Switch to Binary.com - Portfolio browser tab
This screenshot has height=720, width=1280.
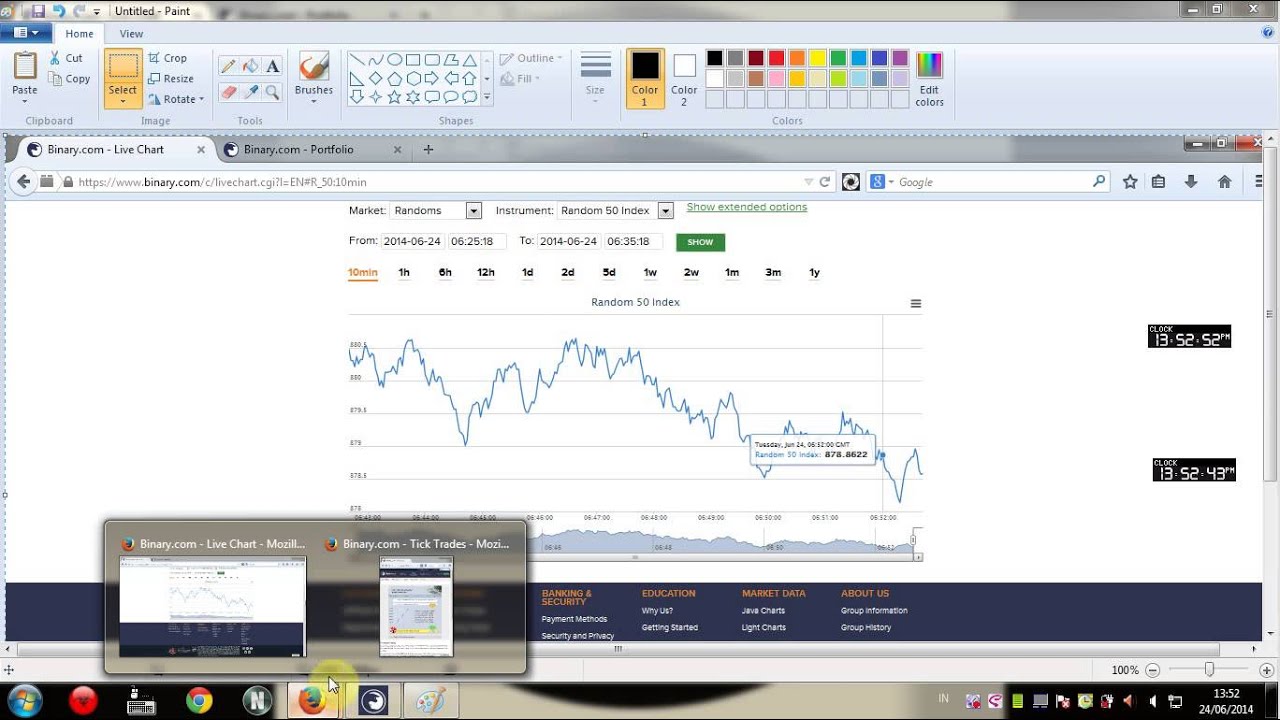pyautogui.click(x=298, y=149)
